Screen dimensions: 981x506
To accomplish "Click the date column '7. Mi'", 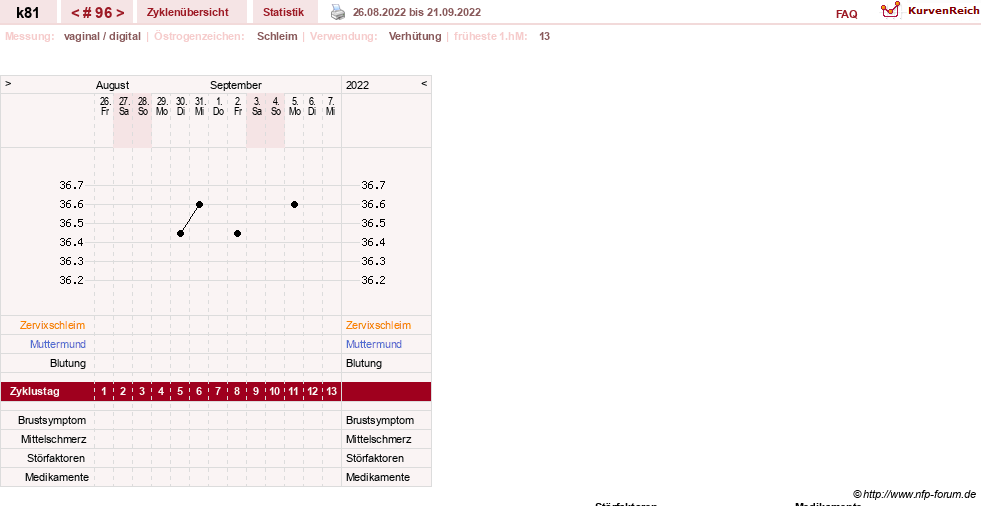I will pos(330,106).
